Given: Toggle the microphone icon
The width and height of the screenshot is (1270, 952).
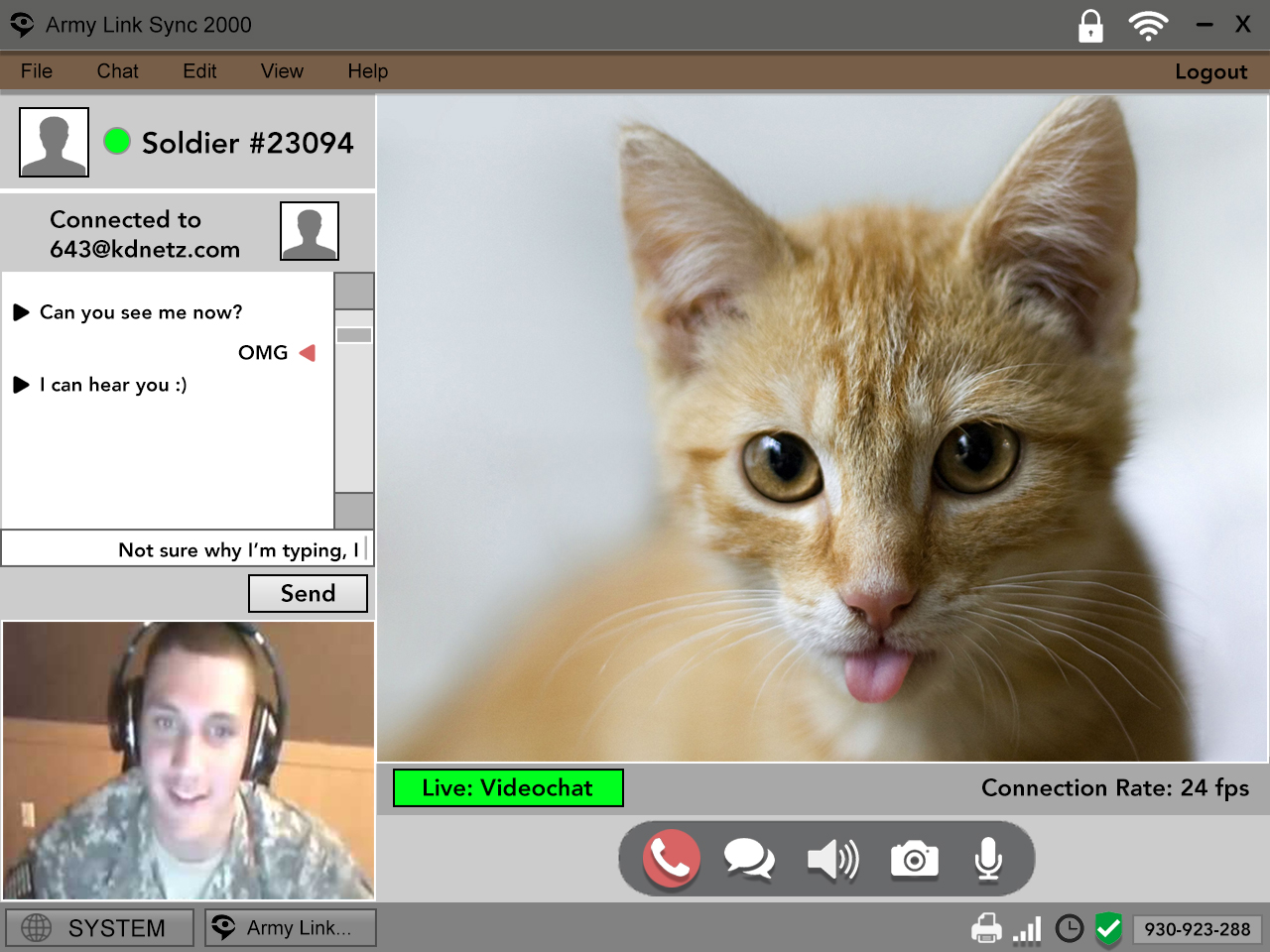Looking at the screenshot, I should (988, 859).
